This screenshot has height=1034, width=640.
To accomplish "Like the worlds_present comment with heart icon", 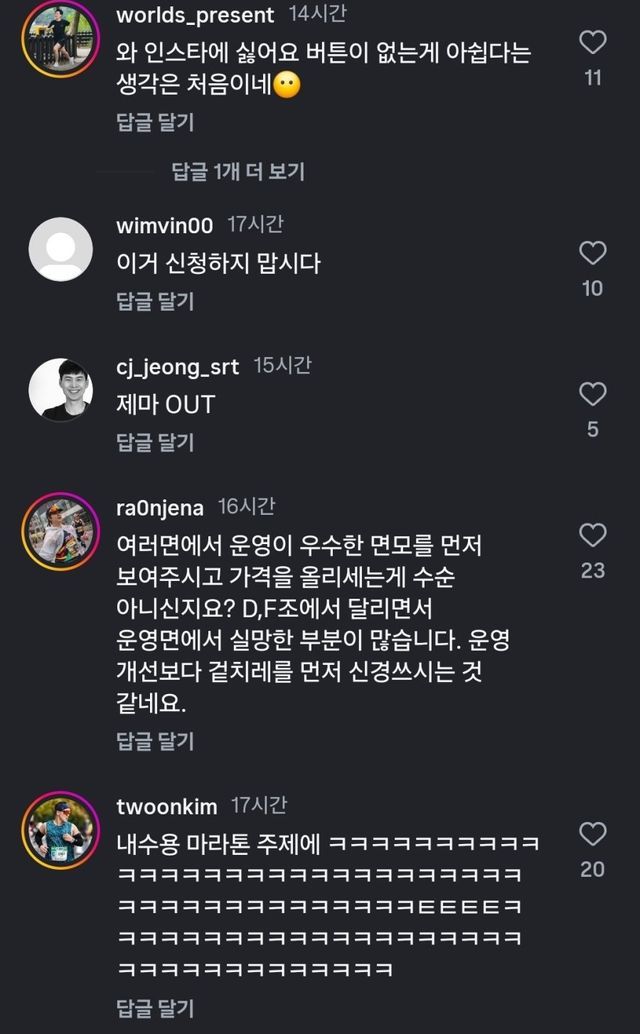I will pos(593,42).
